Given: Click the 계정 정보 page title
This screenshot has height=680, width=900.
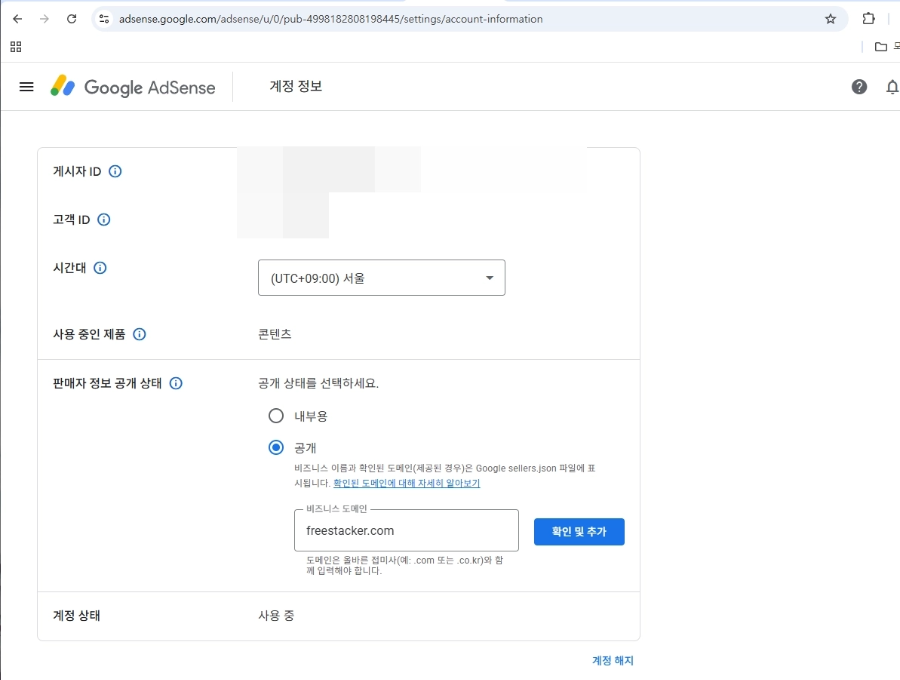Looking at the screenshot, I should pos(296,86).
